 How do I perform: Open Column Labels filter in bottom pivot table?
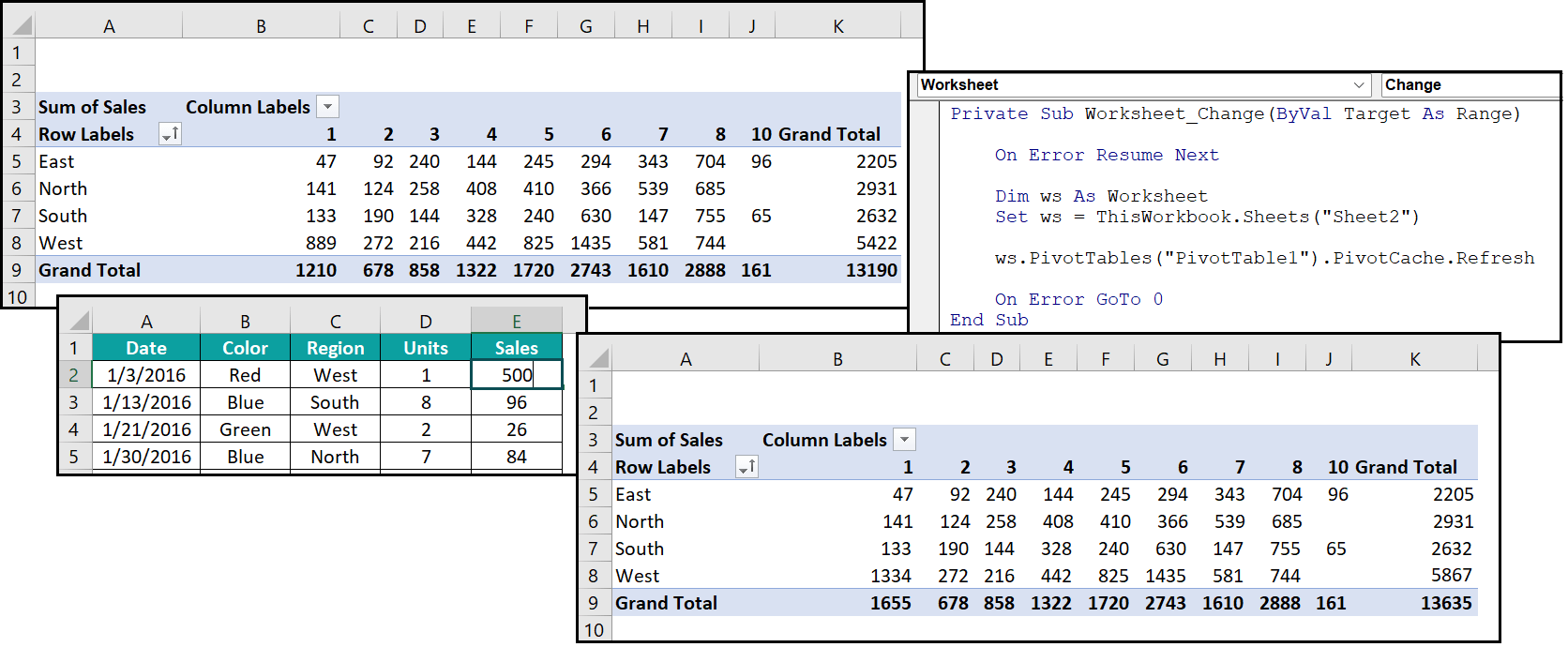coord(904,440)
